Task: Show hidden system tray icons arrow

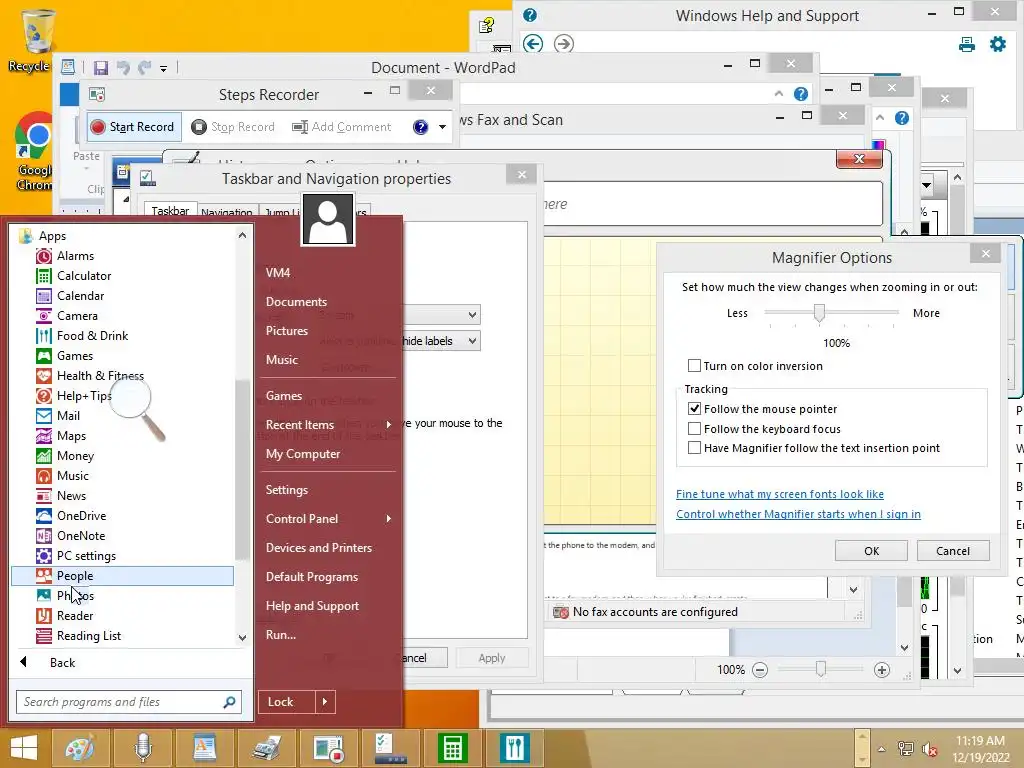Action: click(x=881, y=749)
